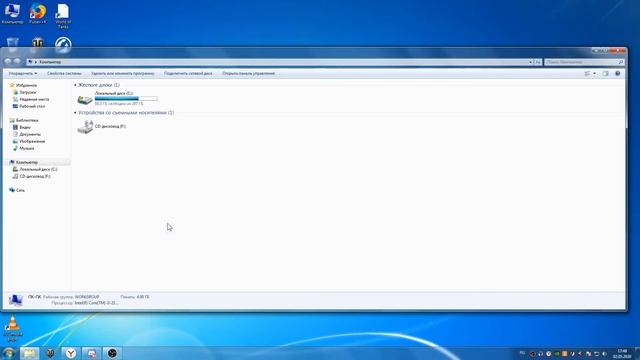
Task: Toggle the preview pane button
Action: pos(605,73)
